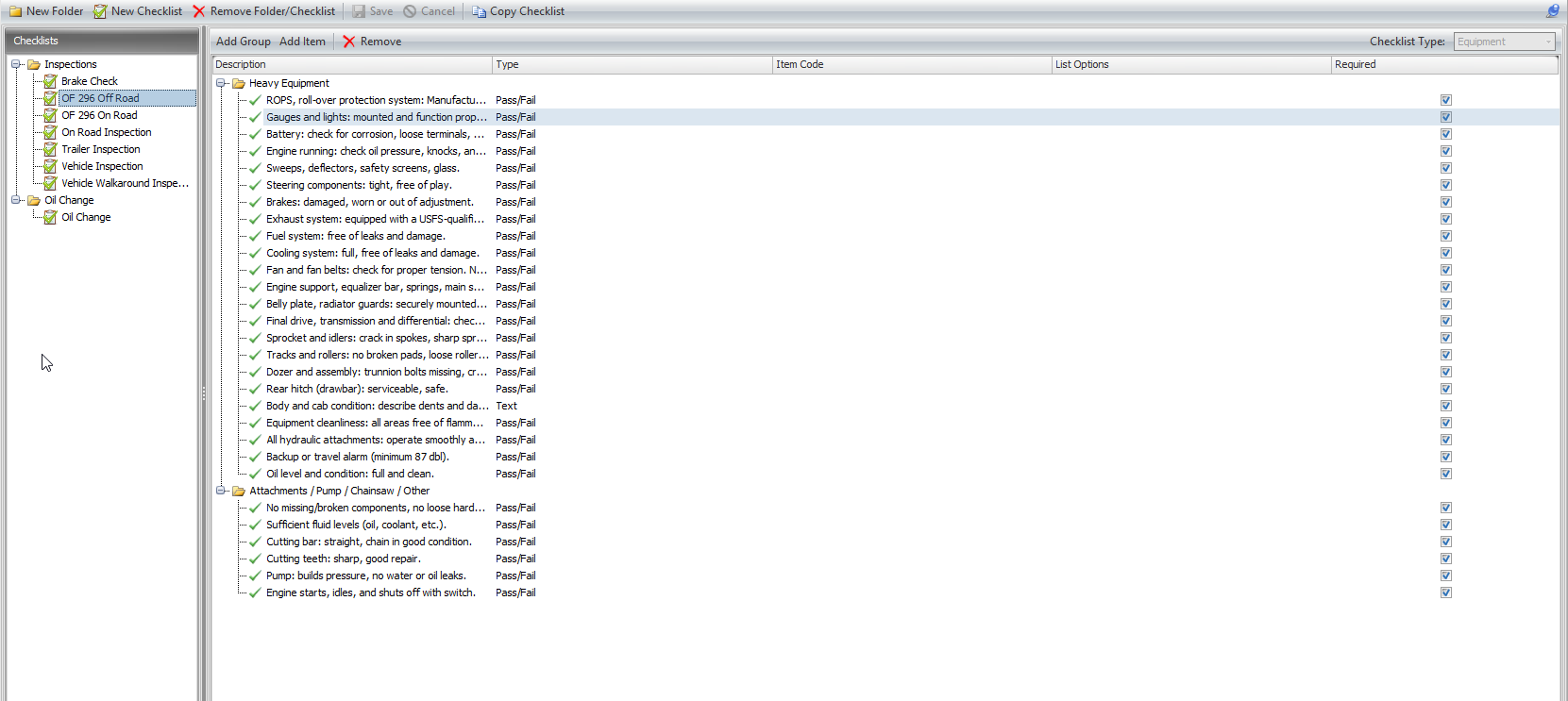Screen dimensions: 1568x701
Task: Click the Description column header
Action: pyautogui.click(x=351, y=64)
